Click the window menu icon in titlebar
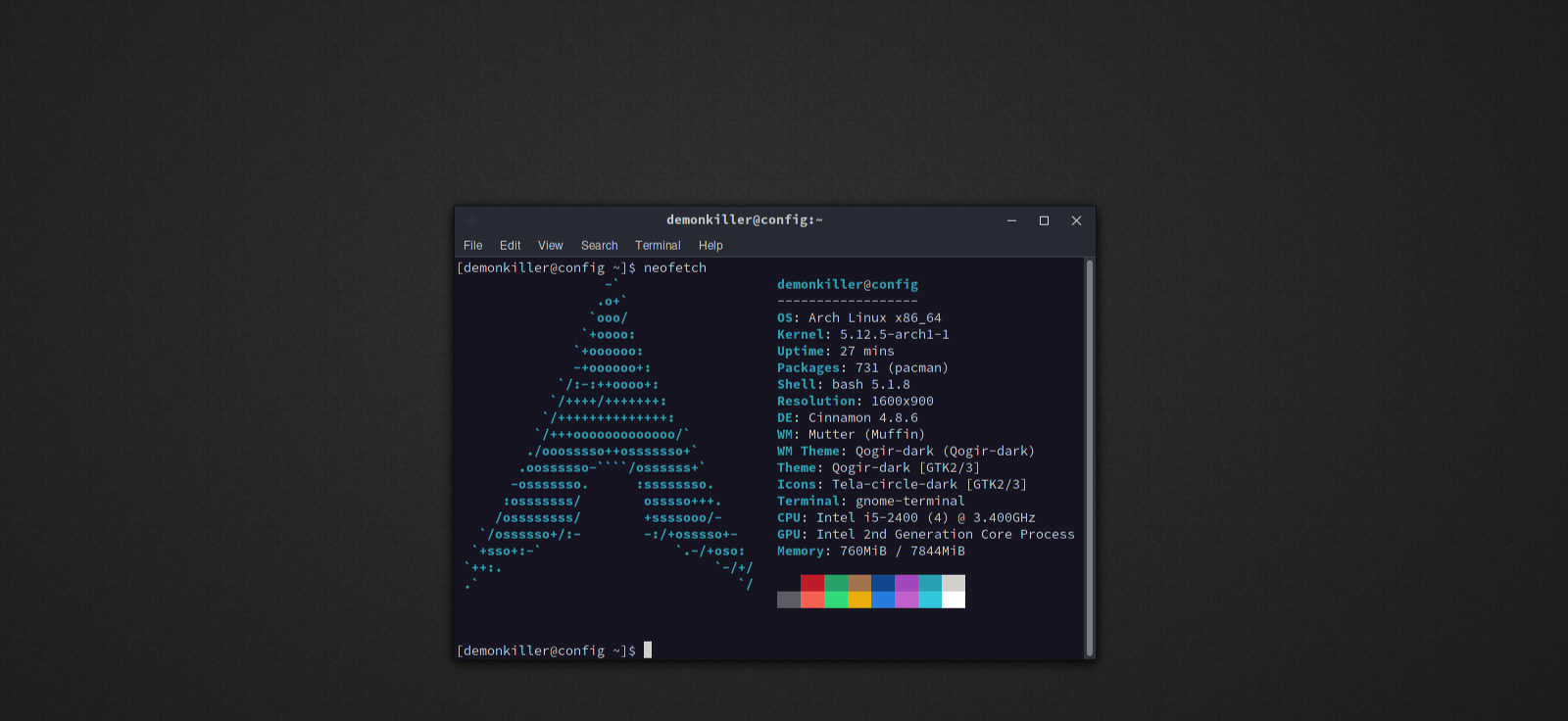Image resolution: width=1568 pixels, height=721 pixels. (471, 220)
